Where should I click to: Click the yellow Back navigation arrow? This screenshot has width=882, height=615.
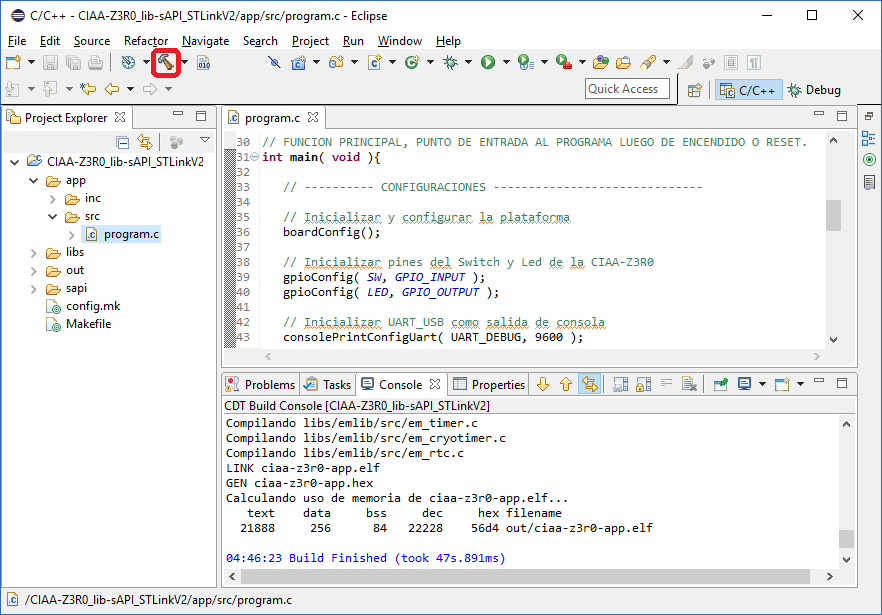tap(112, 89)
